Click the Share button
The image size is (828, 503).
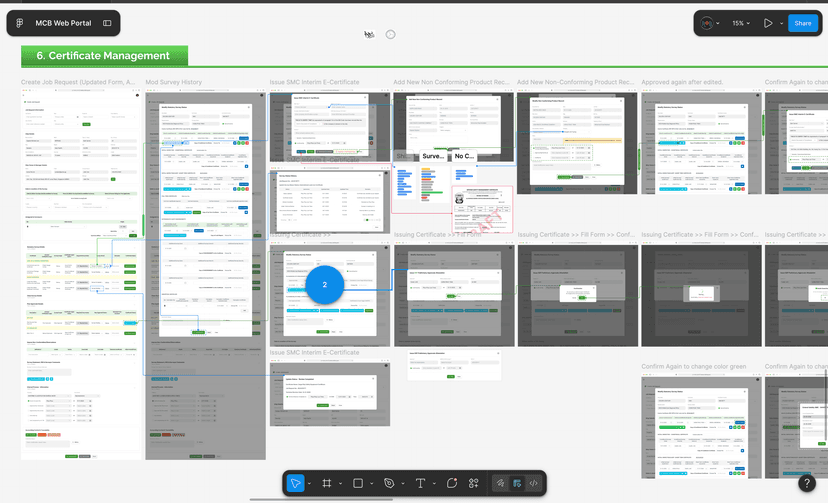coord(803,23)
